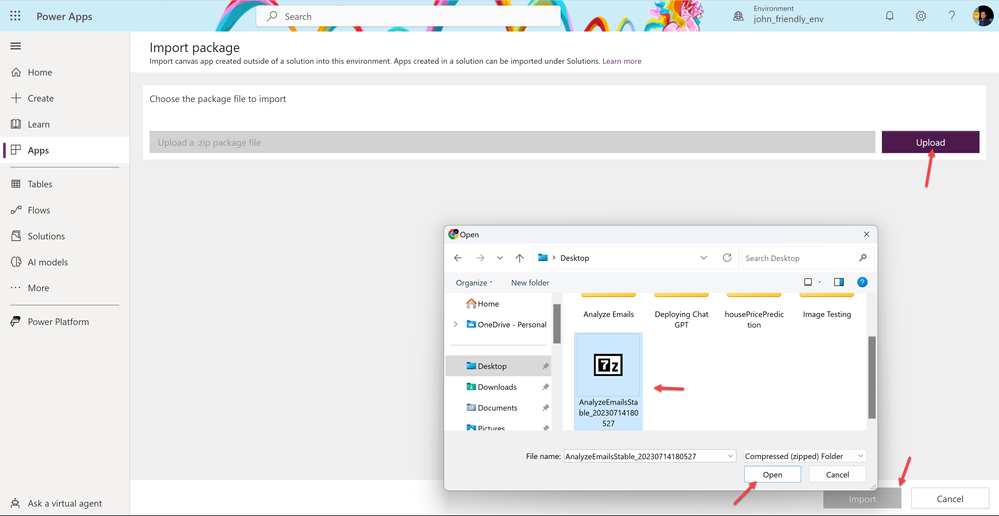
Task: Close the Open file dialog
Action: point(866,234)
